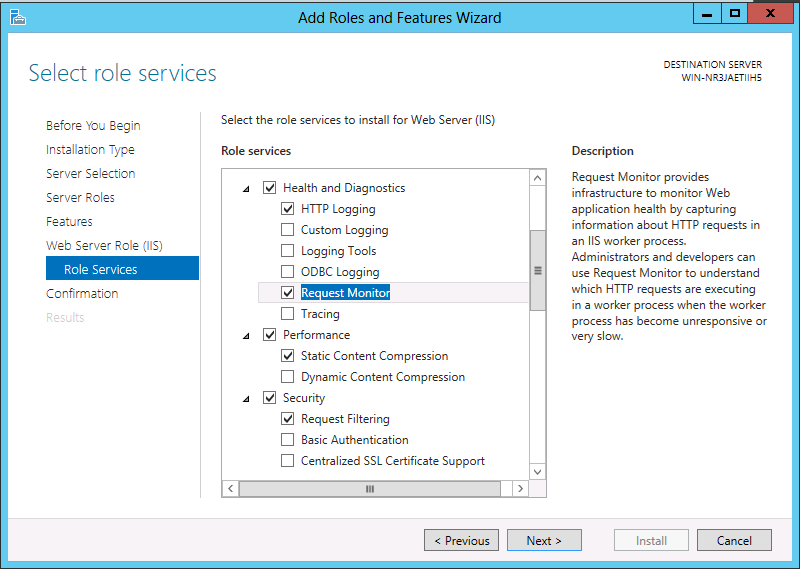Click the wizard icon in the title bar
Image resolution: width=800 pixels, height=569 pixels.
17,17
